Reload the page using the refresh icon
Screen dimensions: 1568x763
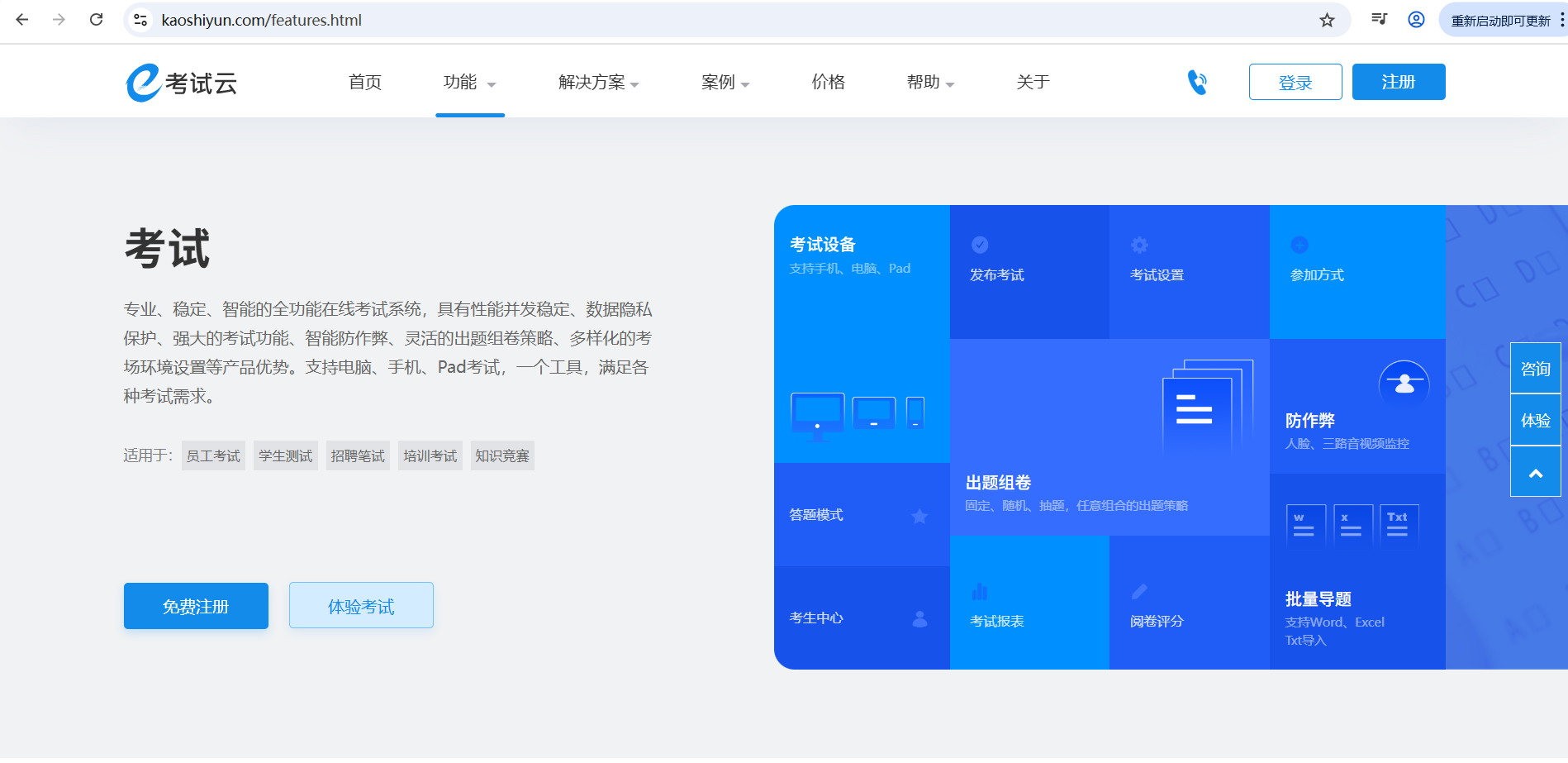(97, 20)
